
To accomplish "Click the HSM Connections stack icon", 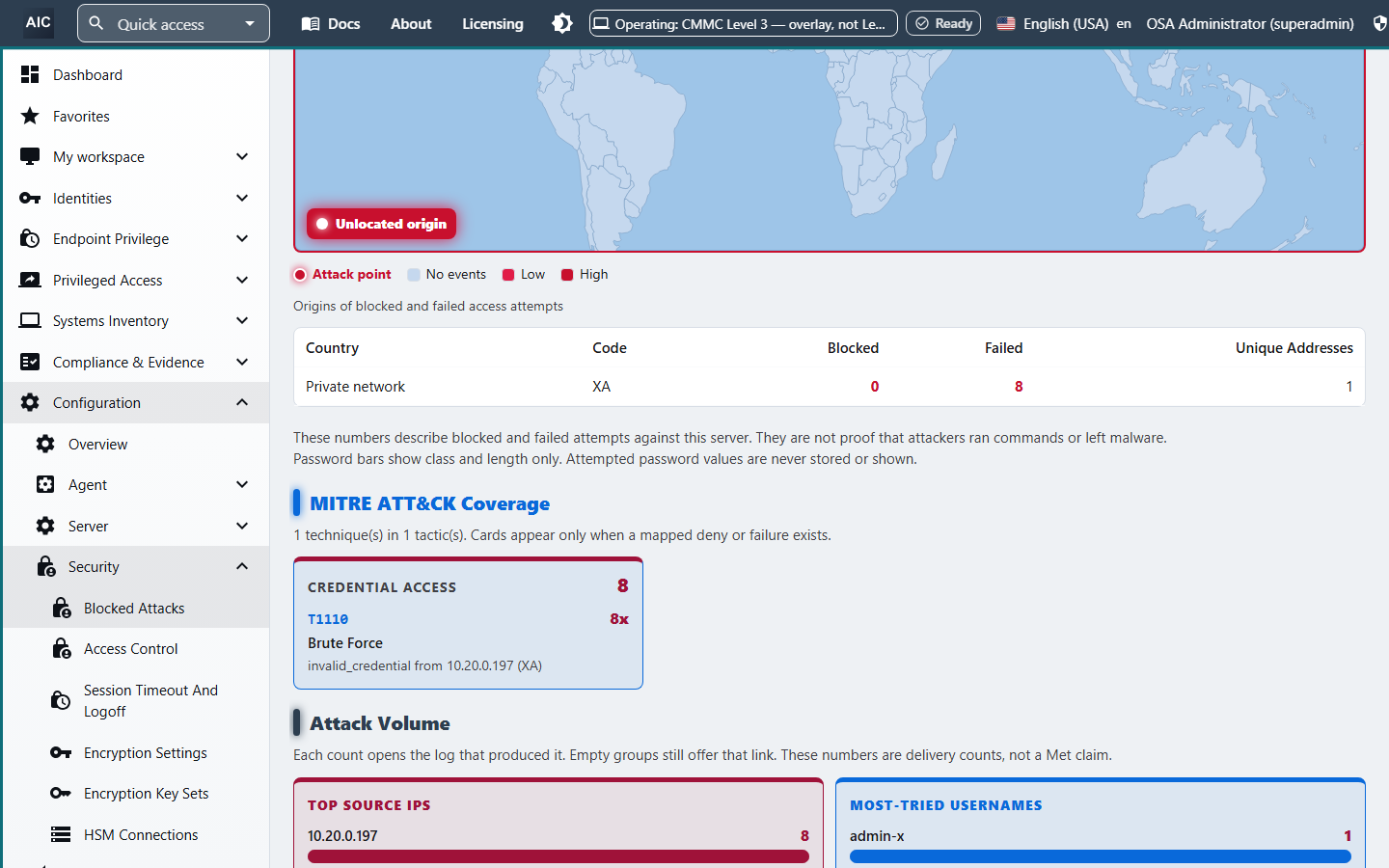I will pos(61,834).
